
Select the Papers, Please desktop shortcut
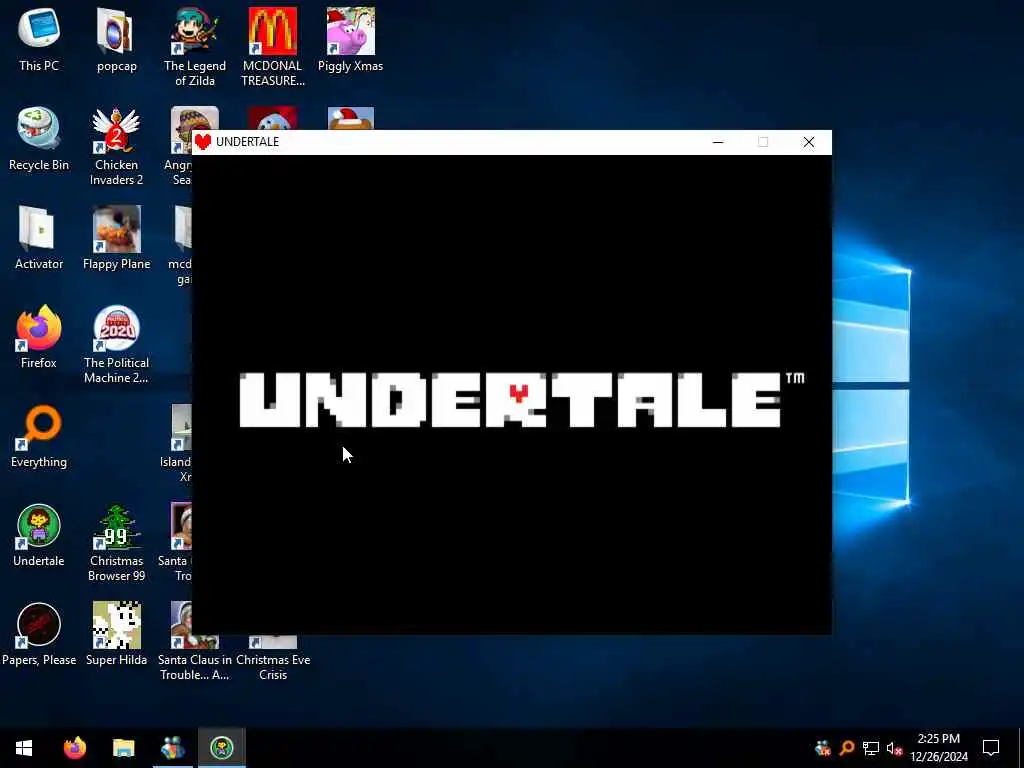click(x=39, y=634)
